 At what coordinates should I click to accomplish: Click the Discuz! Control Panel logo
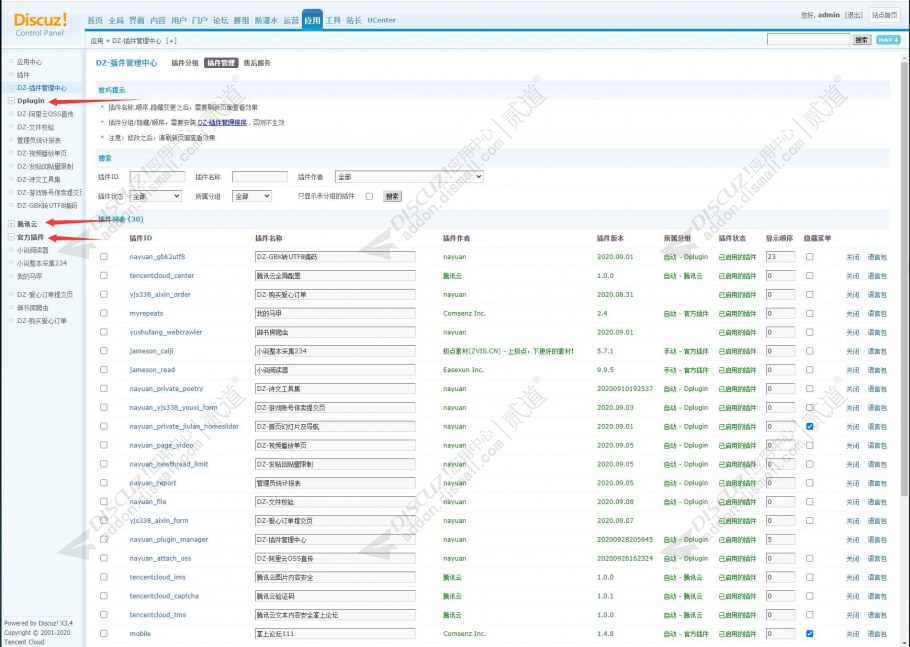click(40, 24)
